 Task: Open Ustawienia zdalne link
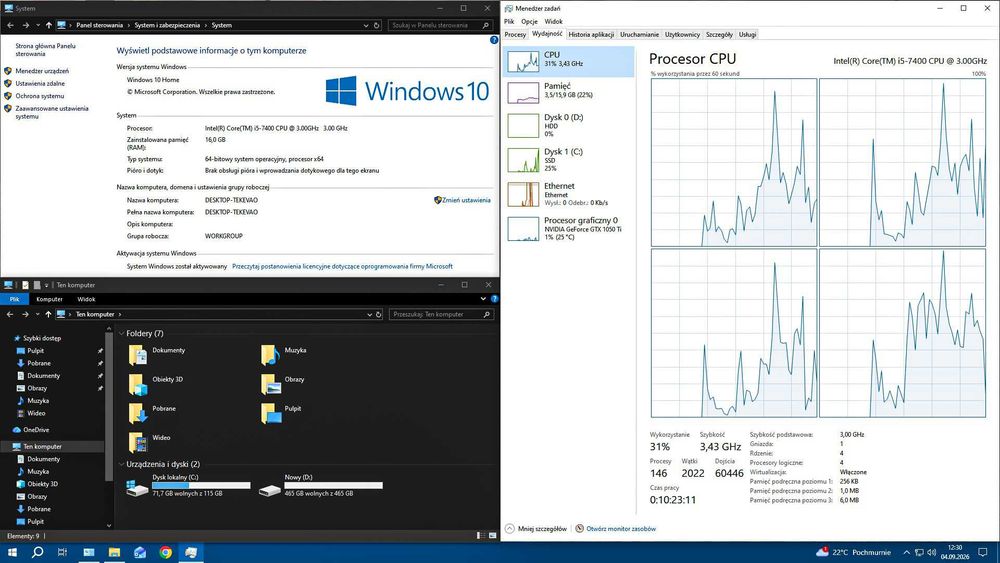coord(40,84)
